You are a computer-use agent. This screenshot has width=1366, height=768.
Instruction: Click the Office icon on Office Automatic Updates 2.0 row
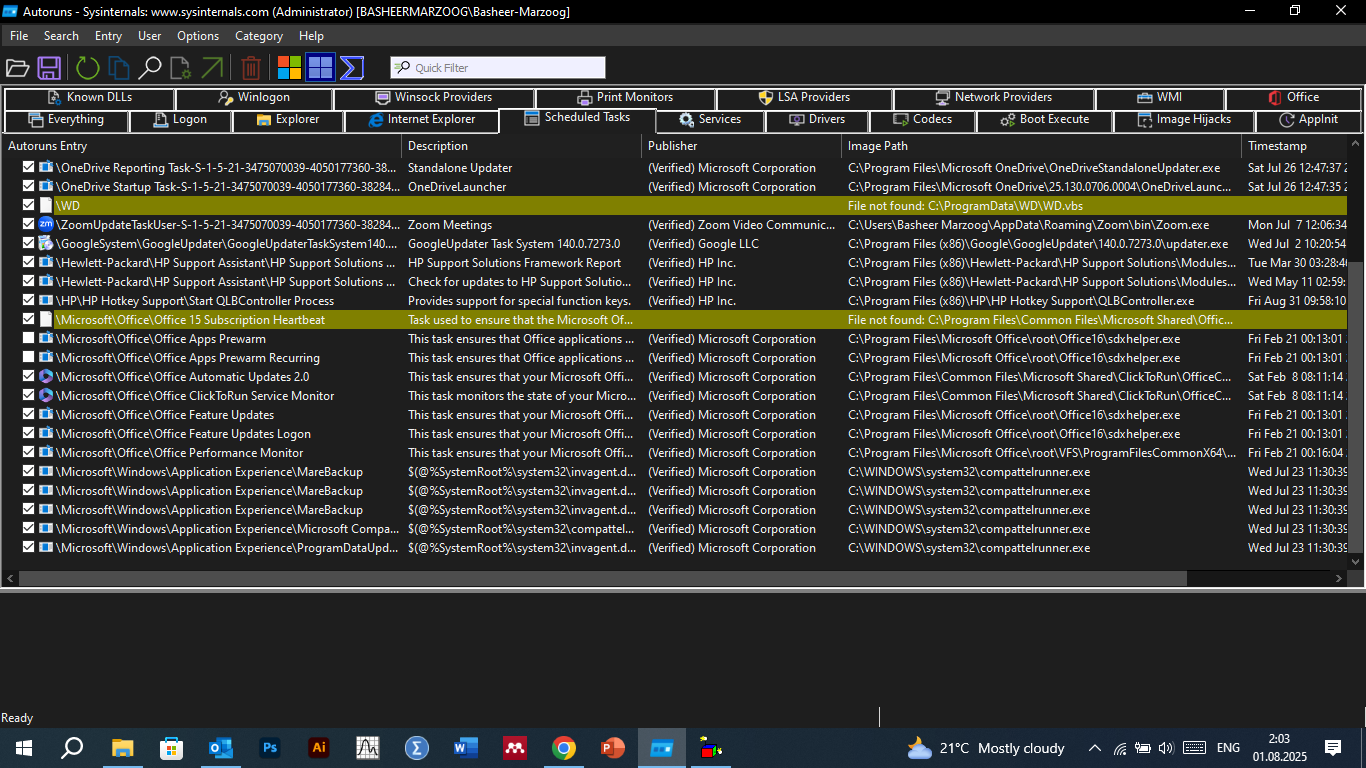point(46,377)
